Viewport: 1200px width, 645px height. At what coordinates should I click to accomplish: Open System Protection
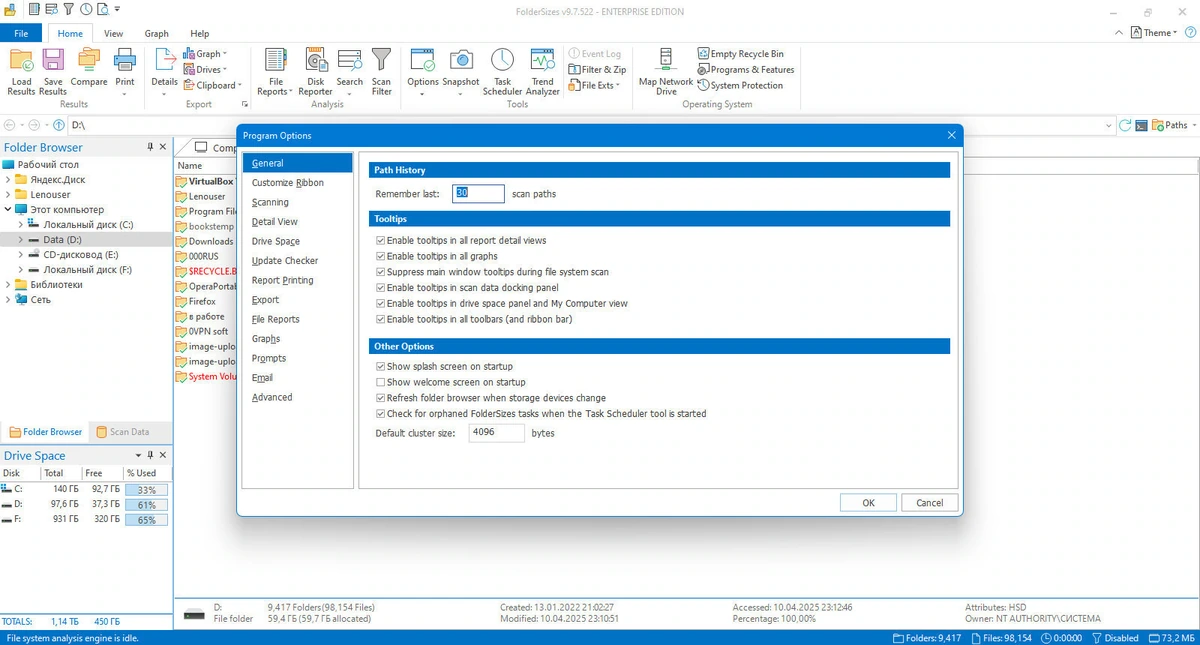(740, 86)
